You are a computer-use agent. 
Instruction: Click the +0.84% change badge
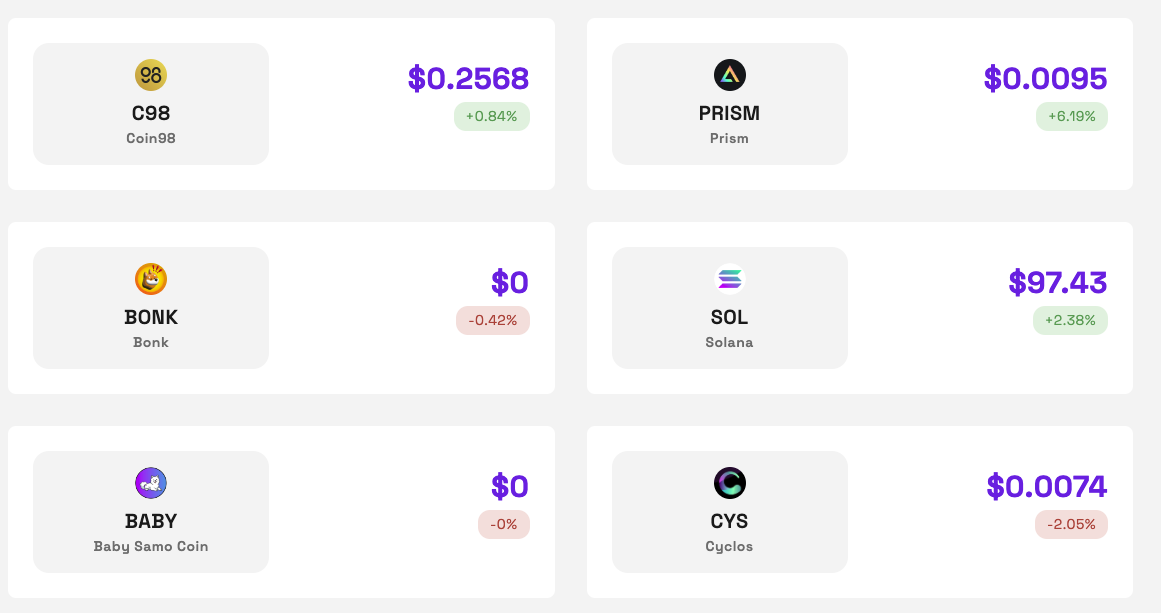pos(491,116)
